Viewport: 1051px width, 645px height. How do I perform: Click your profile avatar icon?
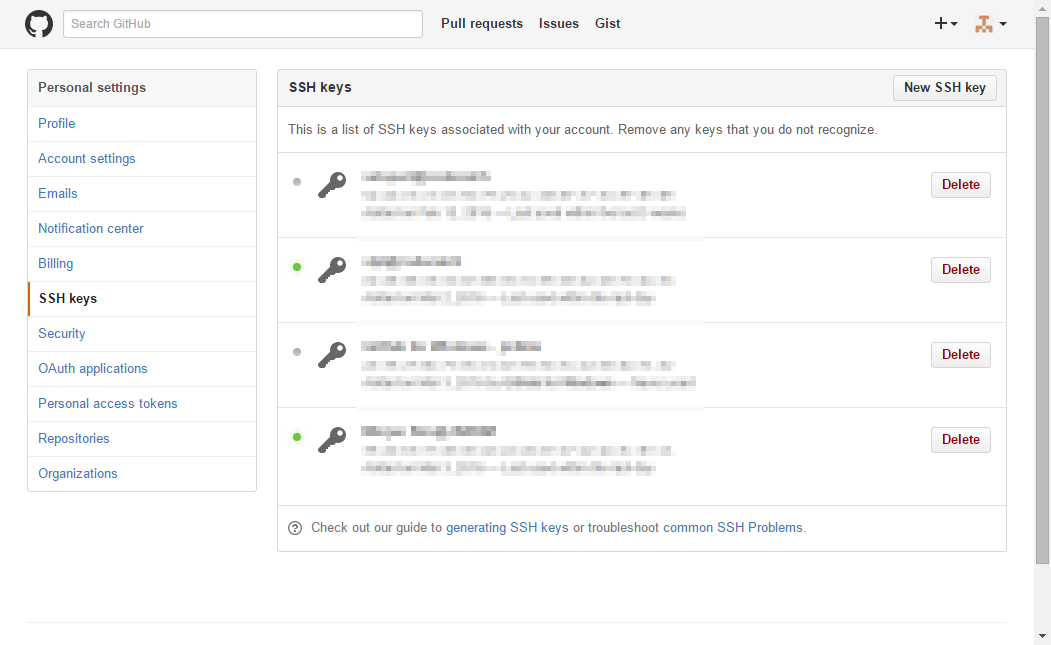984,22
